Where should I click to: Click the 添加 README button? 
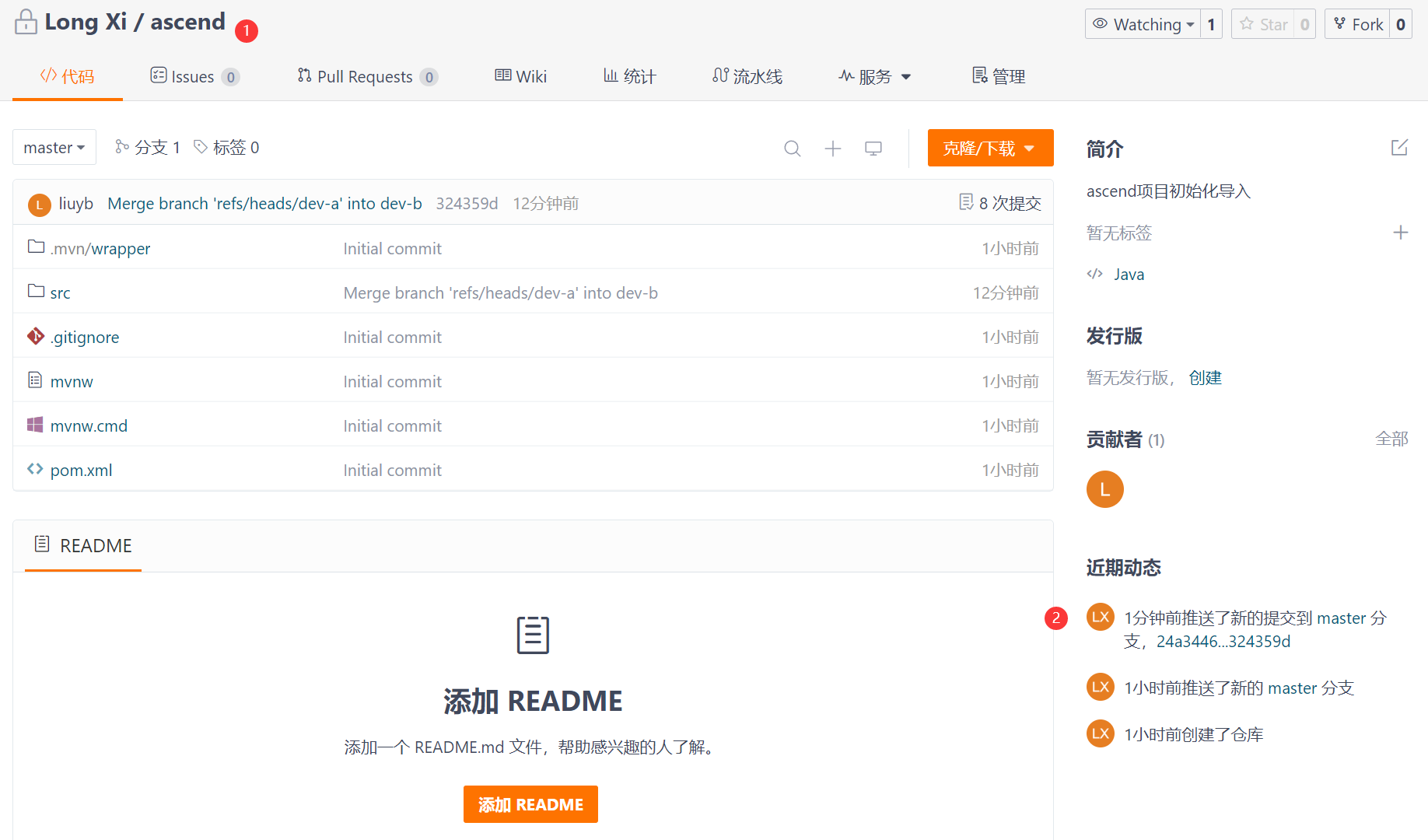coord(530,804)
